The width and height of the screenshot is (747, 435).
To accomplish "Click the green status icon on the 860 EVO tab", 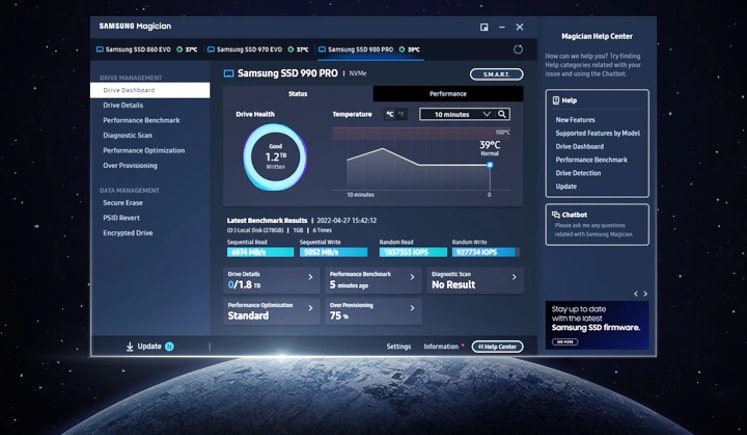I will point(180,50).
